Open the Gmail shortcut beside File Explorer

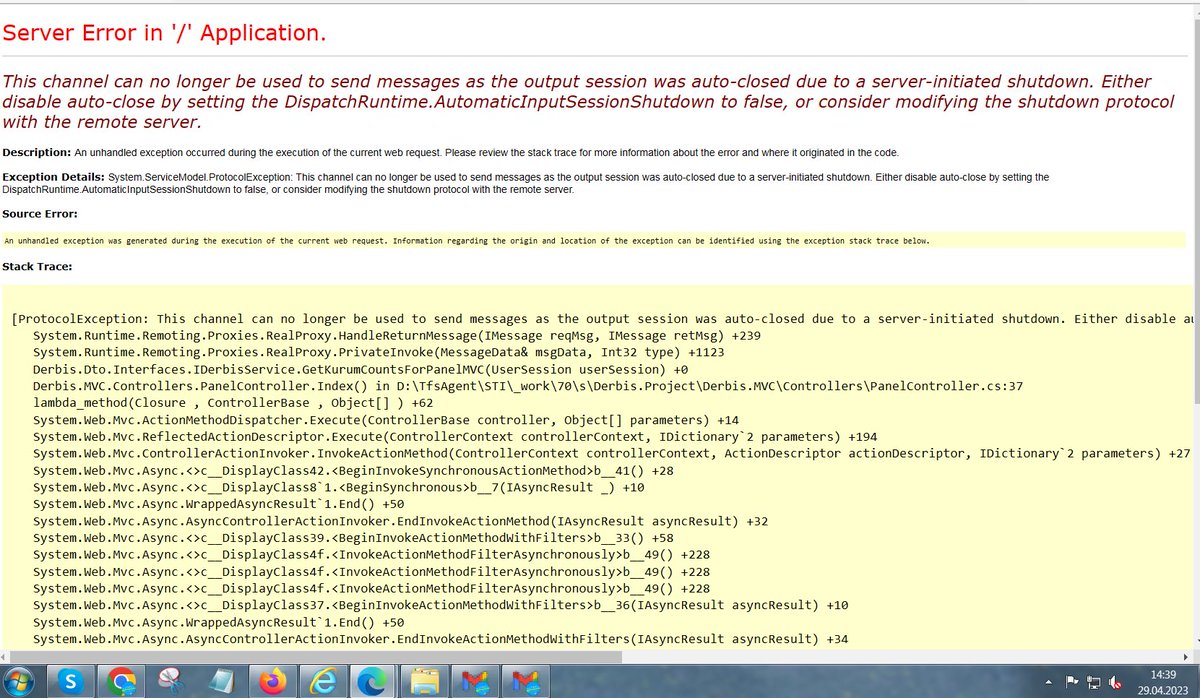[473, 682]
